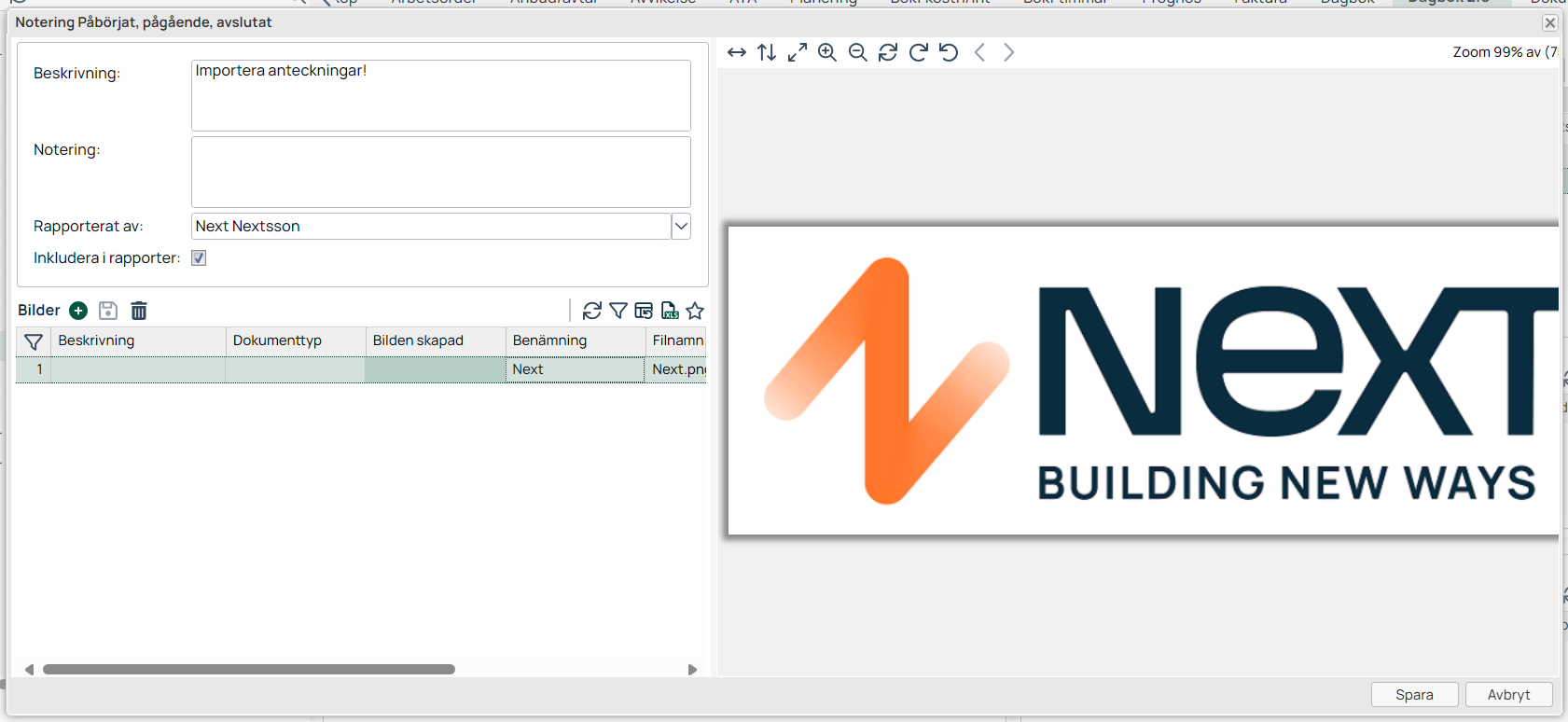This screenshot has height=722, width=1568.
Task: Export the Bilder table to XLS
Action: point(670,311)
